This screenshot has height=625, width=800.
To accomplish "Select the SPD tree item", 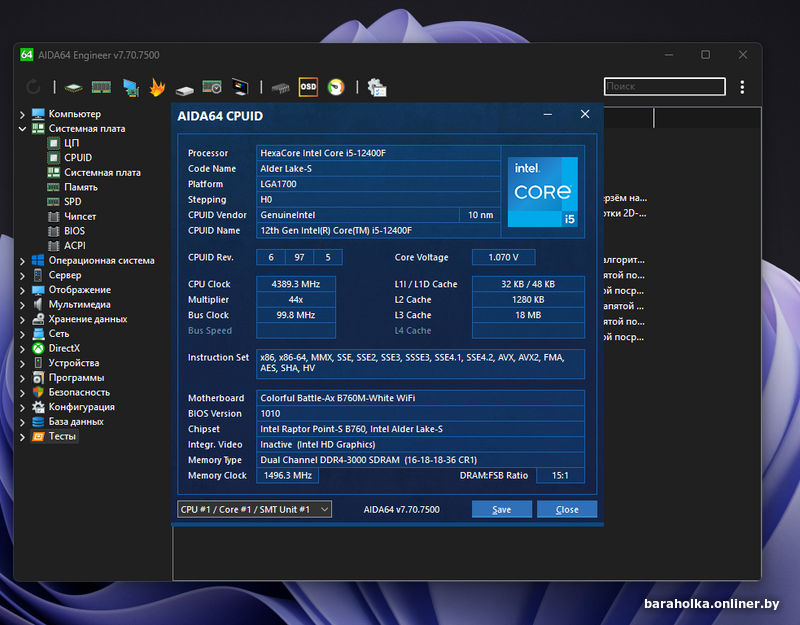I will tap(64, 202).
